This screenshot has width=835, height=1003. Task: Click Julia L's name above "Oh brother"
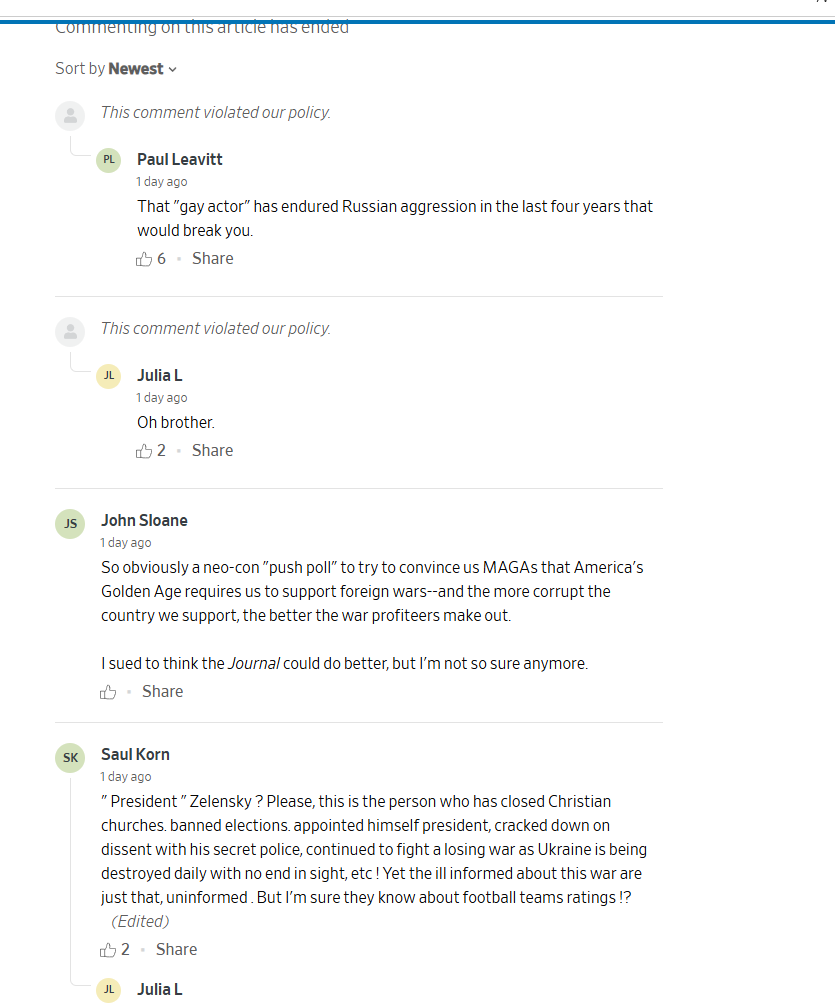click(x=160, y=376)
